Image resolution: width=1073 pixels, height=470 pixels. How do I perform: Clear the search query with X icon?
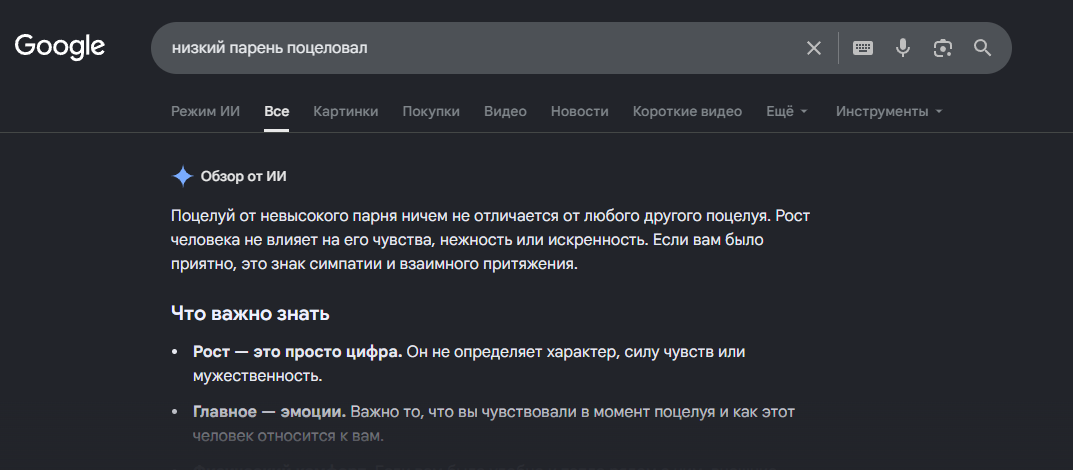[x=814, y=48]
